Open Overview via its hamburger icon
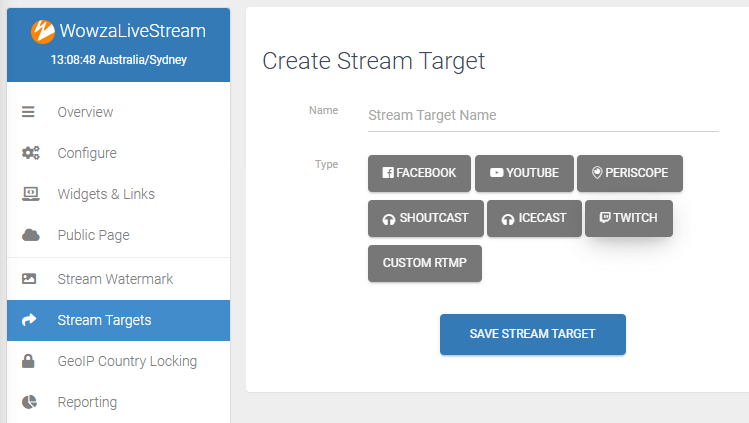 click(28, 112)
